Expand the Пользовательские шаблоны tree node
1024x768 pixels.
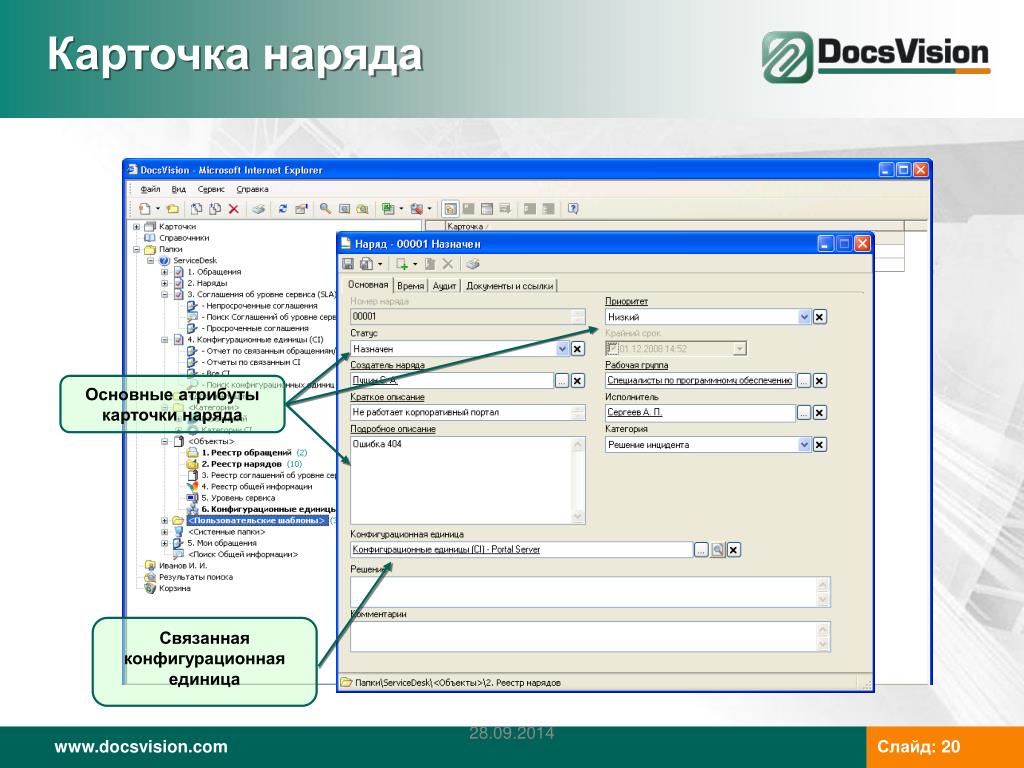pyautogui.click(x=165, y=521)
